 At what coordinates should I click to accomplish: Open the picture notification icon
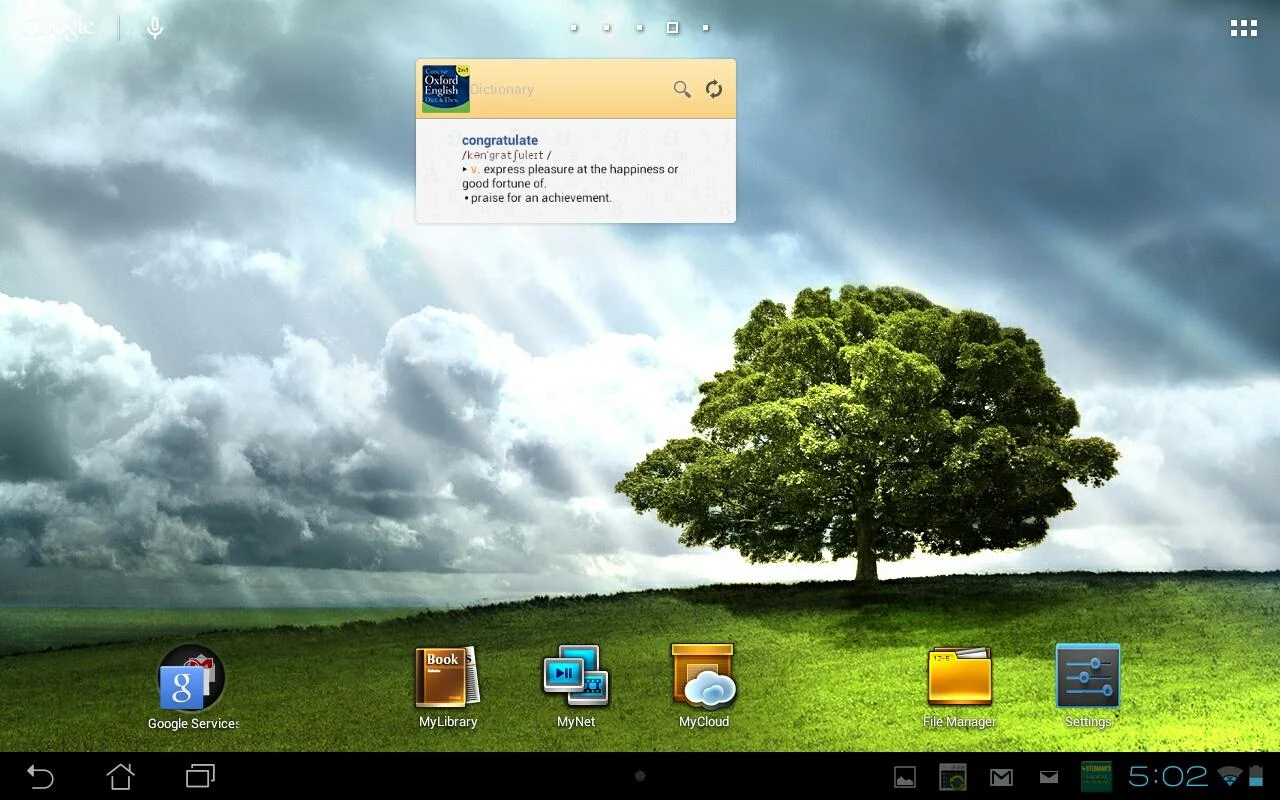point(905,777)
